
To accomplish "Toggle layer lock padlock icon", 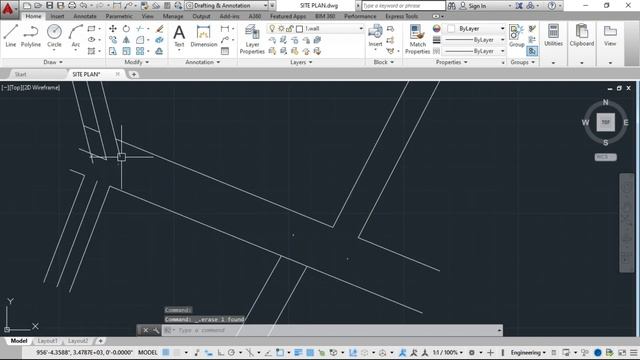I will pyautogui.click(x=290, y=29).
